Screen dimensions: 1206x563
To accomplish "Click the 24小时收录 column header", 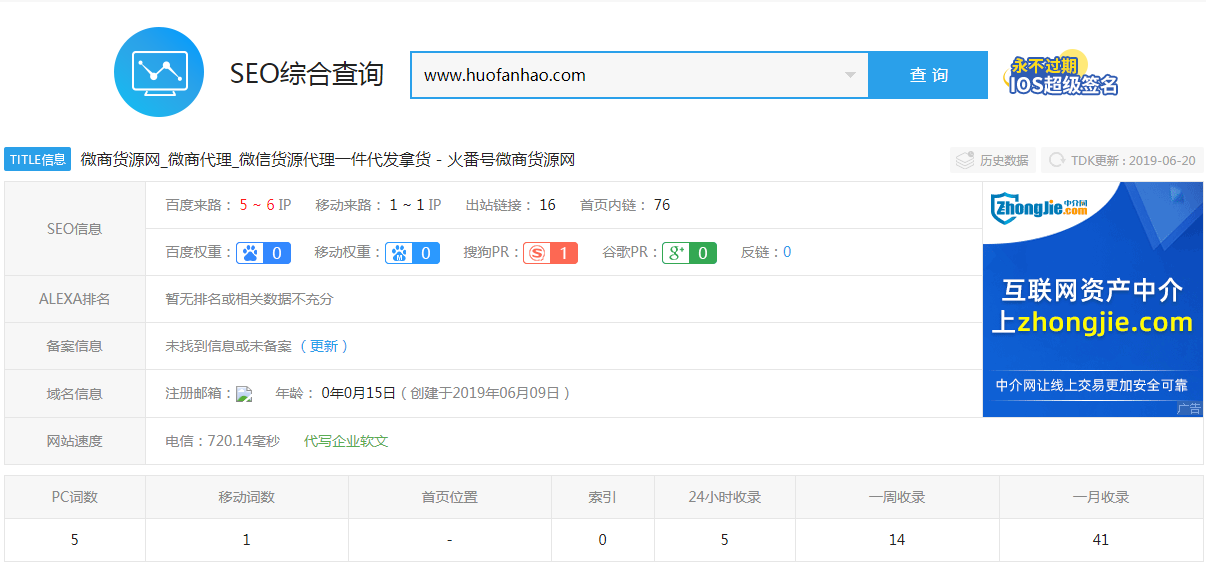I will (725, 497).
